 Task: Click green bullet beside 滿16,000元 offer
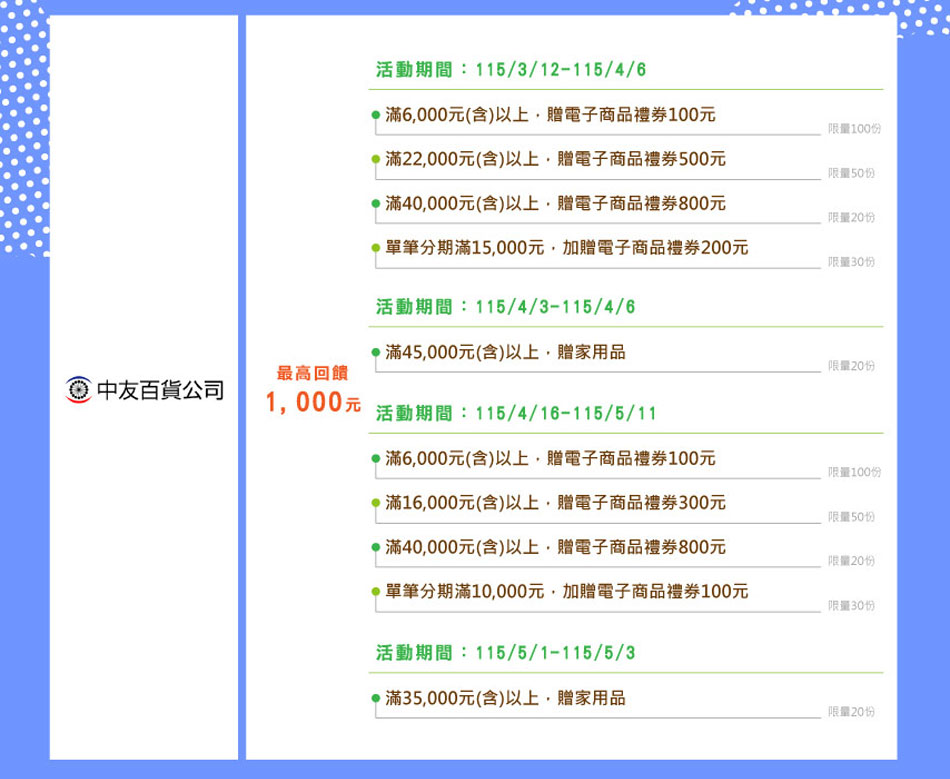tap(375, 503)
